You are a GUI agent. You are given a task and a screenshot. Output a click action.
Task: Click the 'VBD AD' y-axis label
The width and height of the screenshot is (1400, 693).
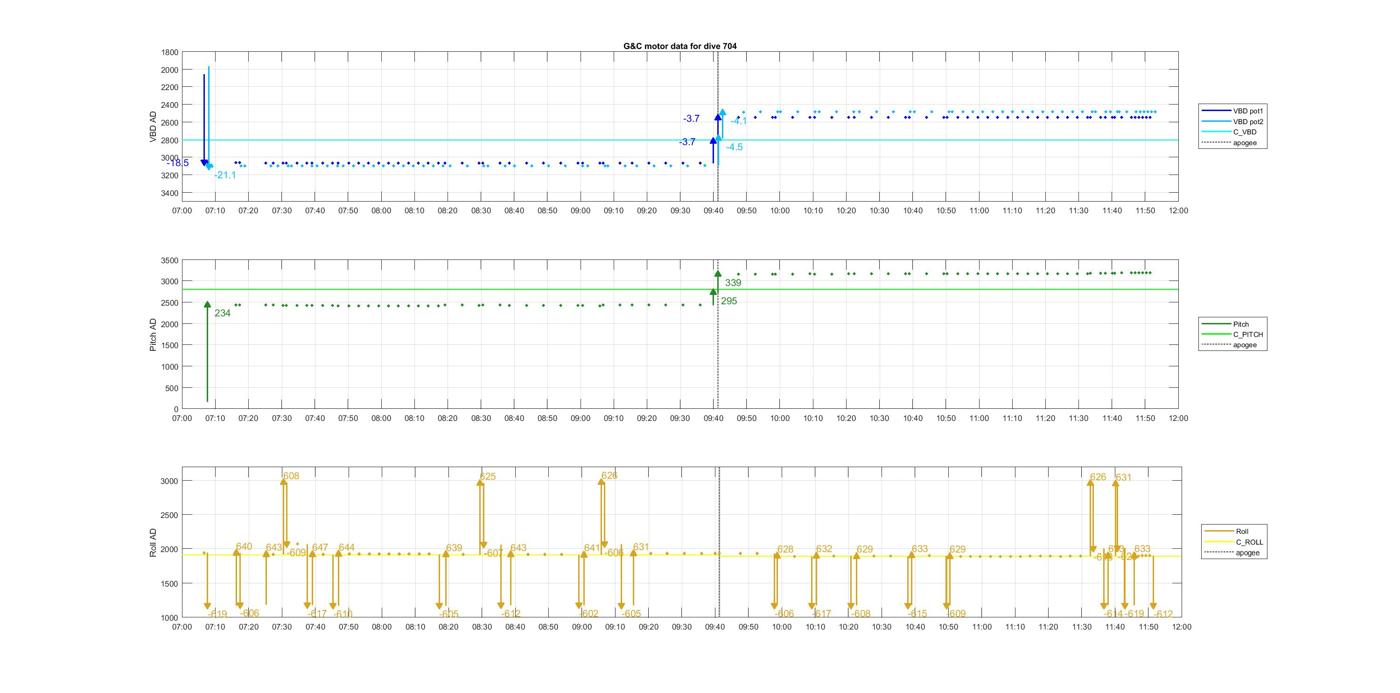click(x=154, y=126)
